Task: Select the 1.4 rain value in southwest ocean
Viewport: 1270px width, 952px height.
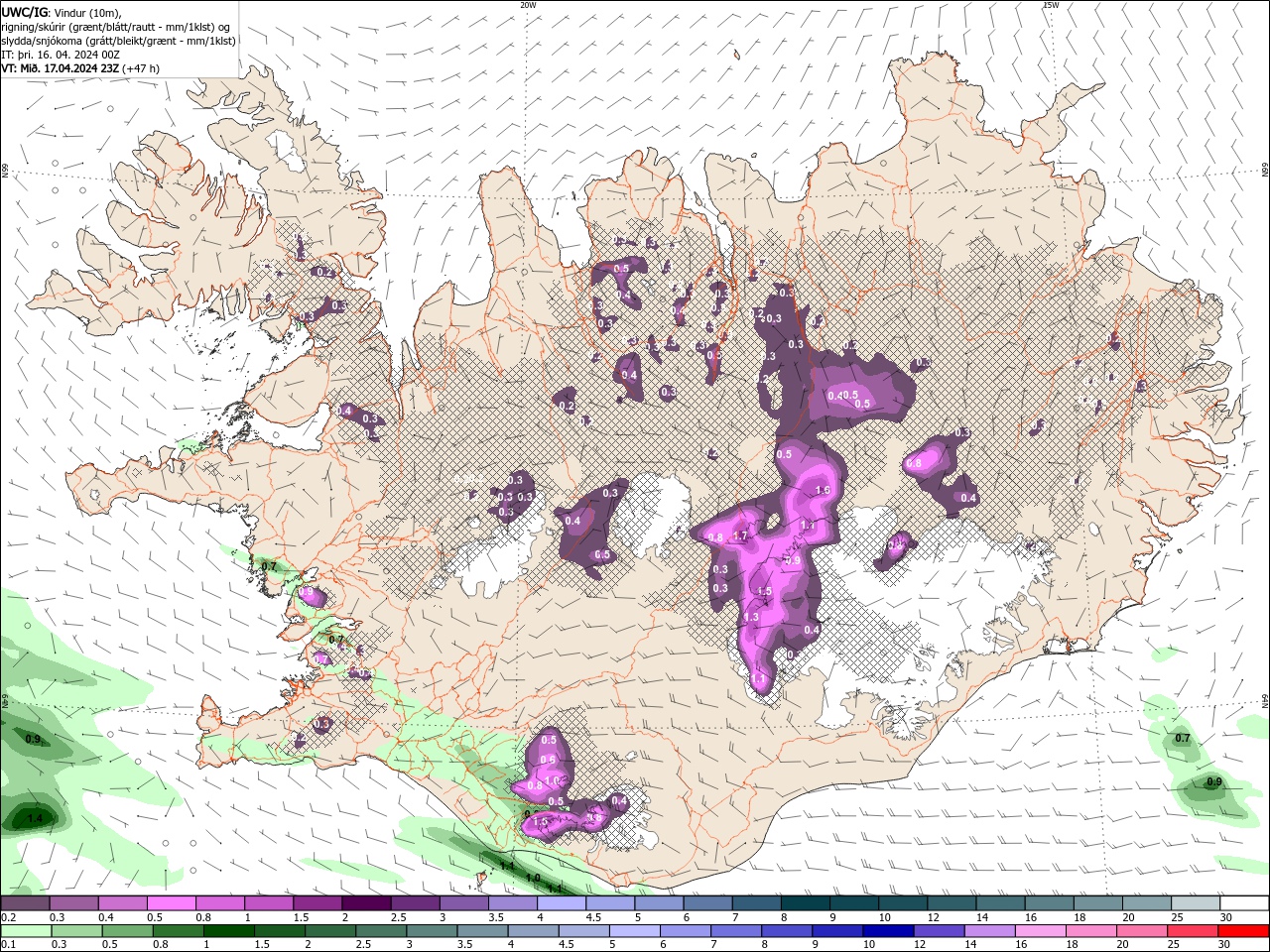Action: pyautogui.click(x=35, y=818)
